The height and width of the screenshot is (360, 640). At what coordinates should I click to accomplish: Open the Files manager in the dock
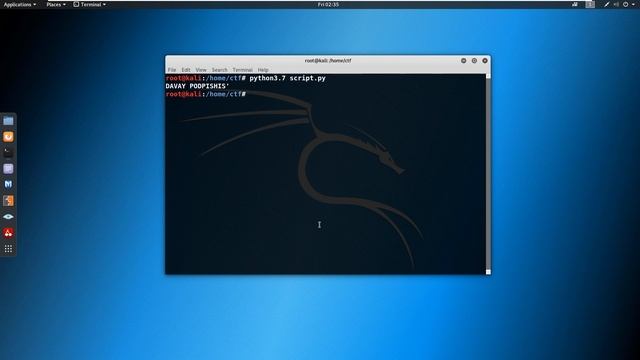8,120
